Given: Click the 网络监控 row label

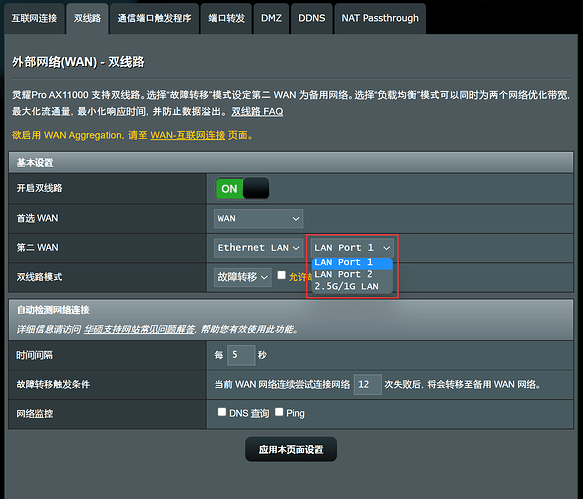Looking at the screenshot, I should click(x=35, y=414).
